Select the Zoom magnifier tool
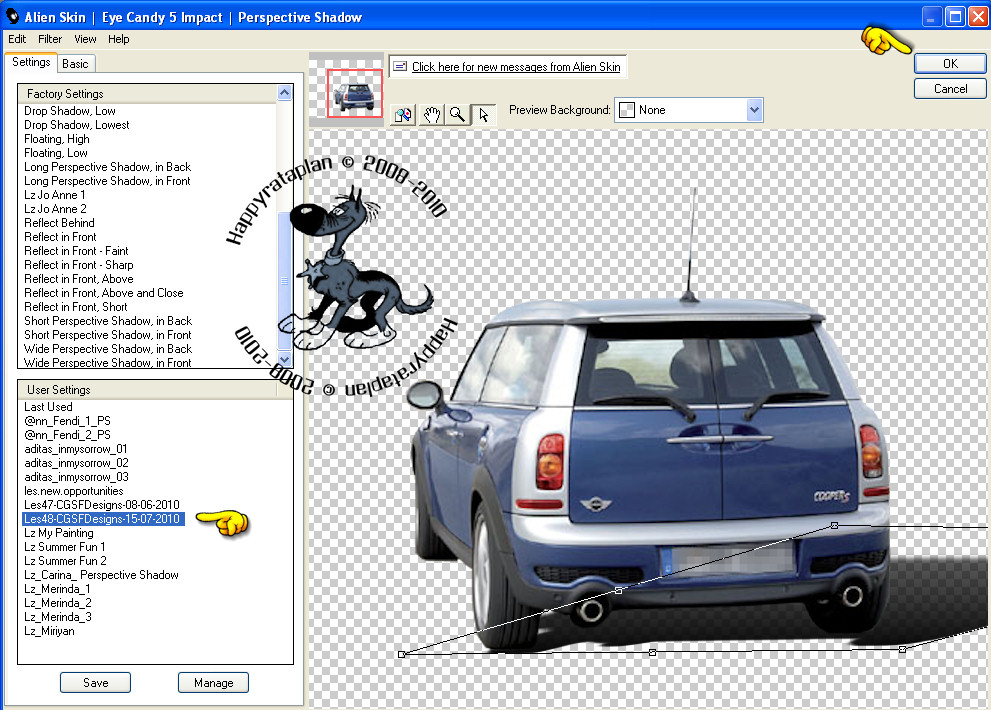This screenshot has width=991, height=710. click(x=457, y=114)
